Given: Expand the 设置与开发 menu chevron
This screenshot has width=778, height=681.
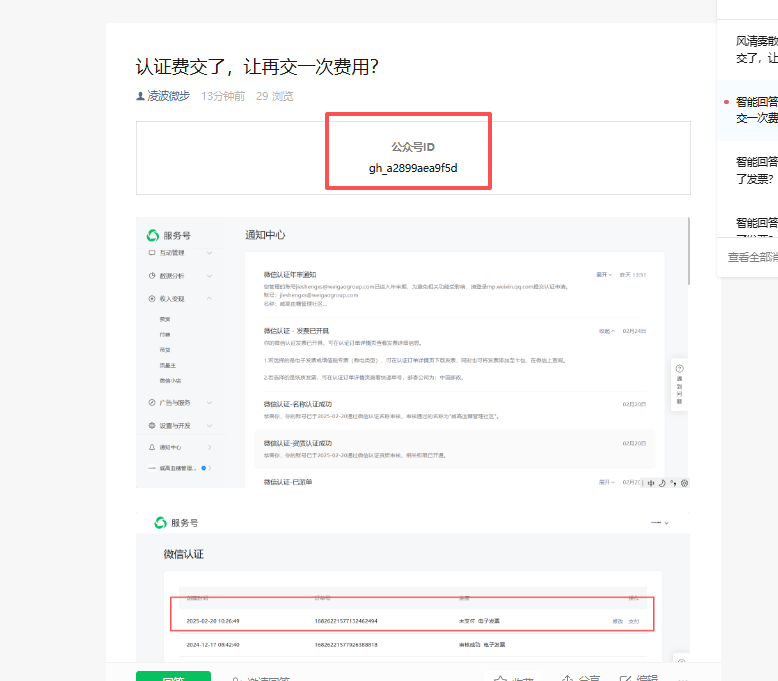Looking at the screenshot, I should (209, 426).
